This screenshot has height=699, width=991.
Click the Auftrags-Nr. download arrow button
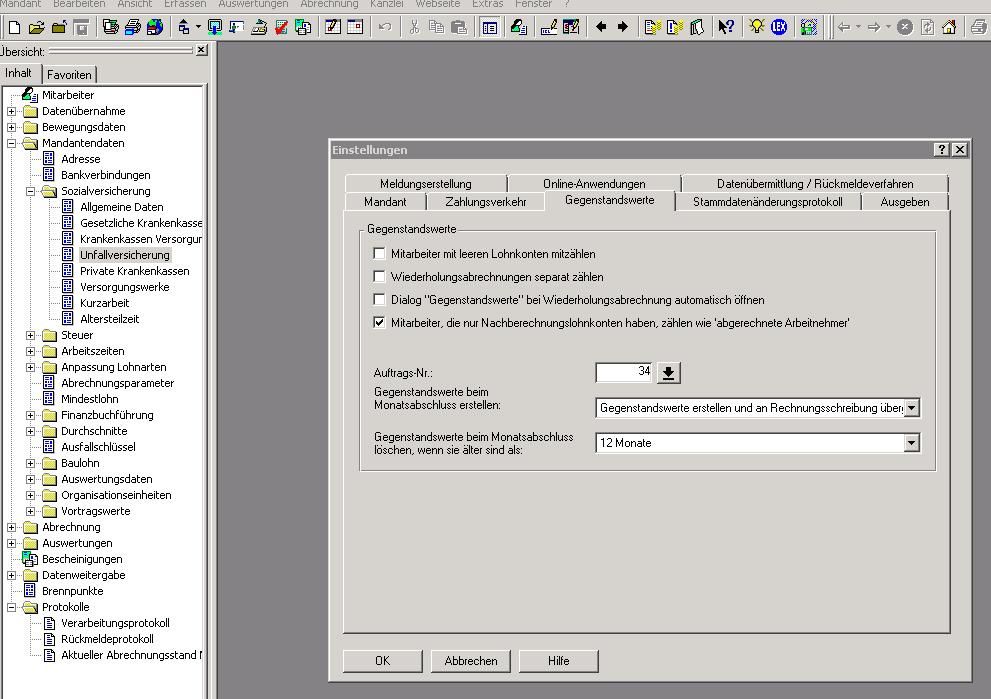[x=668, y=373]
